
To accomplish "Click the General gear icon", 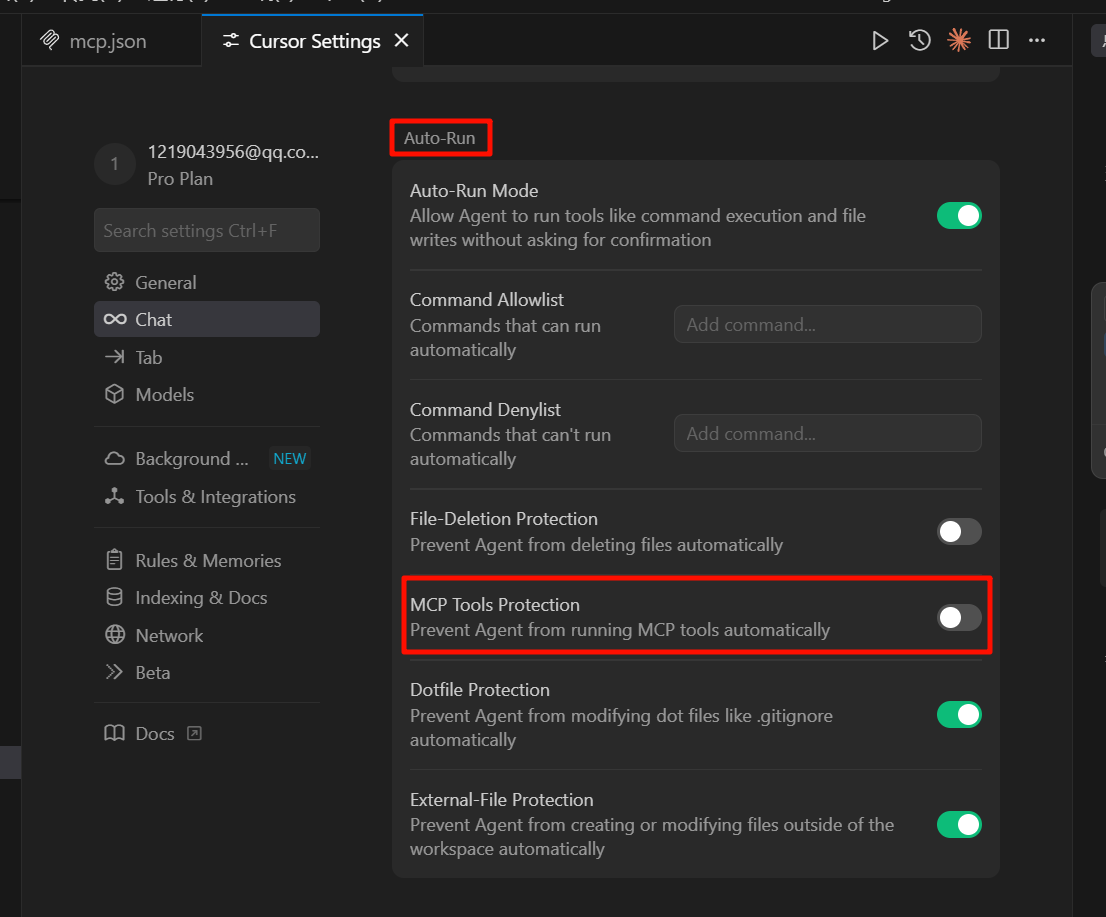I will 114,282.
